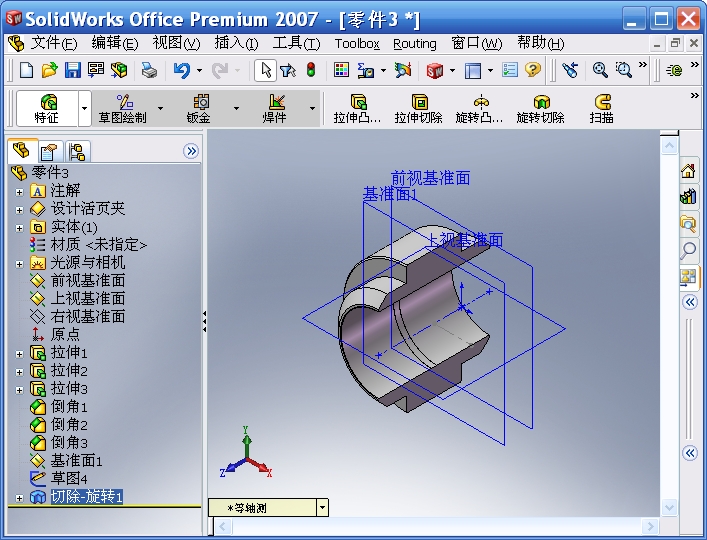
Task: Click the File Explorer icon in task pane
Action: (x=689, y=223)
